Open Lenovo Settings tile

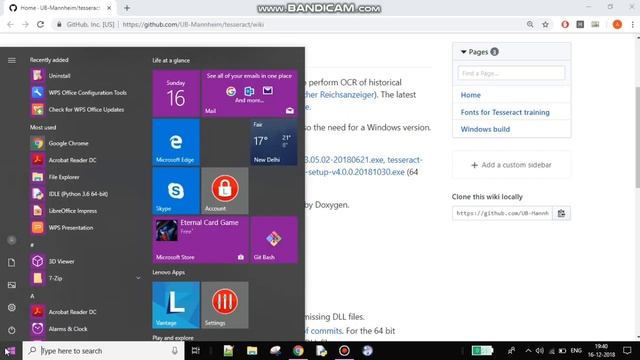tap(225, 305)
